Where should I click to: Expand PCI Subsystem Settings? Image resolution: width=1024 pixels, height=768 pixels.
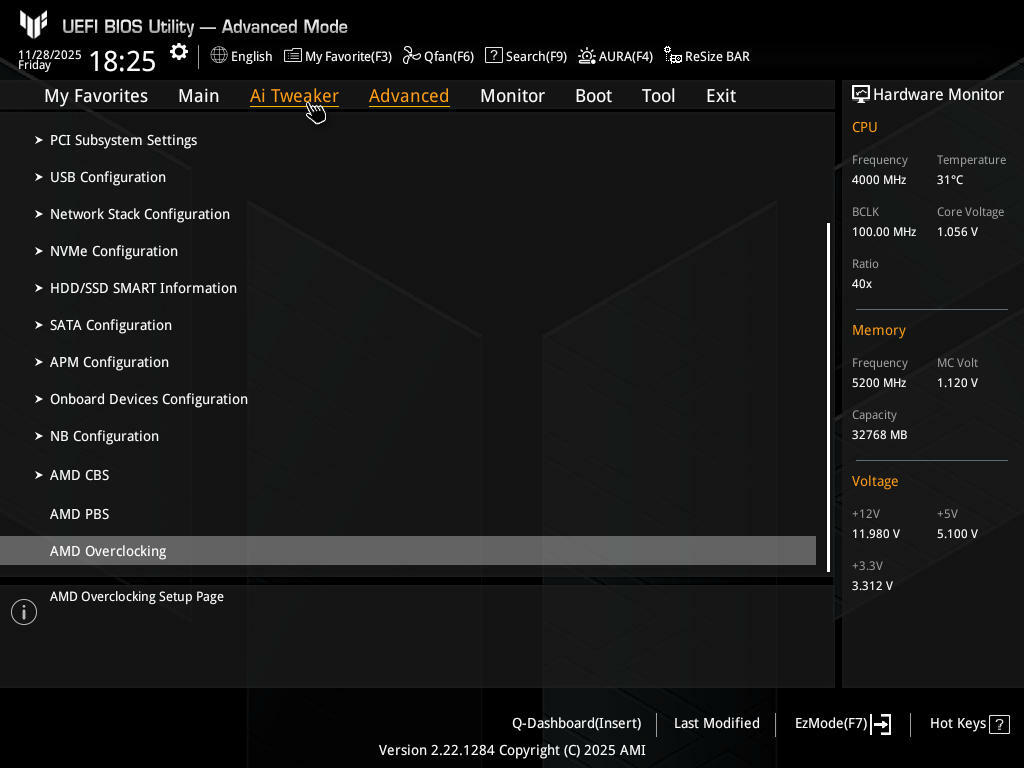123,140
